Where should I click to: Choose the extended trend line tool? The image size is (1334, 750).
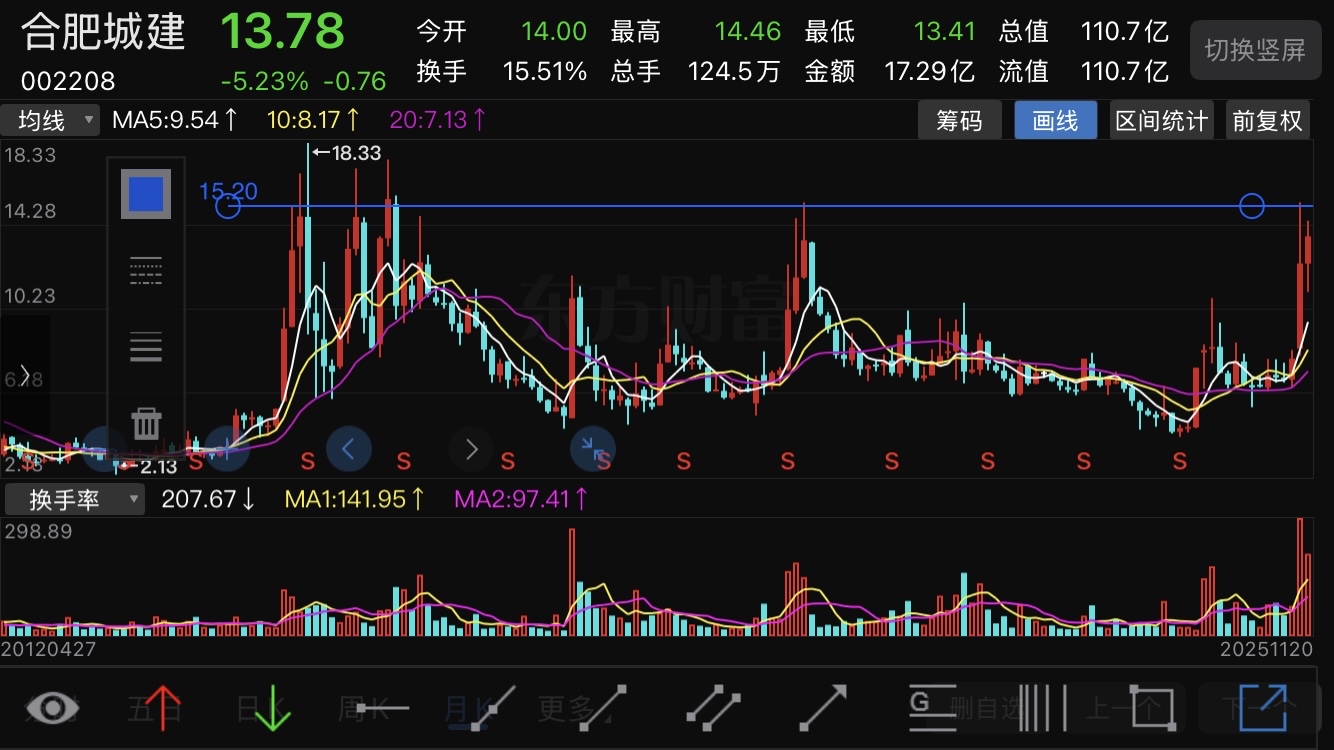pos(602,709)
